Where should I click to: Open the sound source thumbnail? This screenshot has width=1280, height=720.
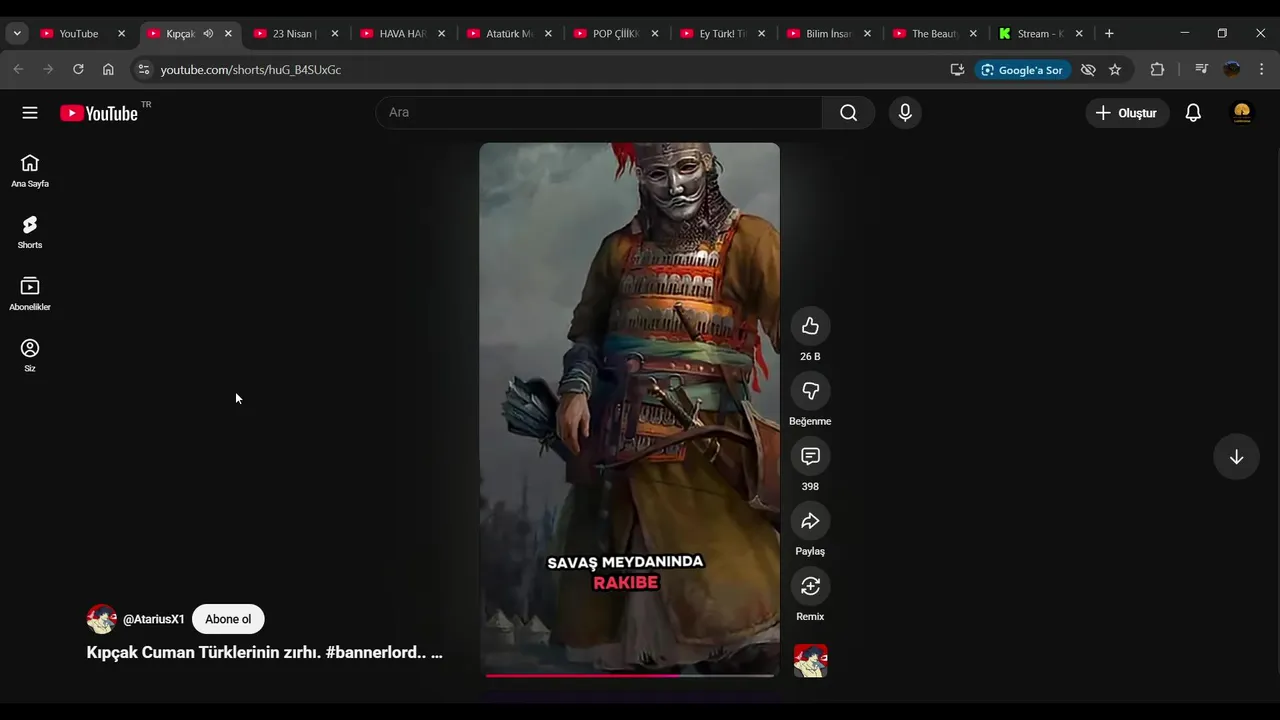point(810,660)
